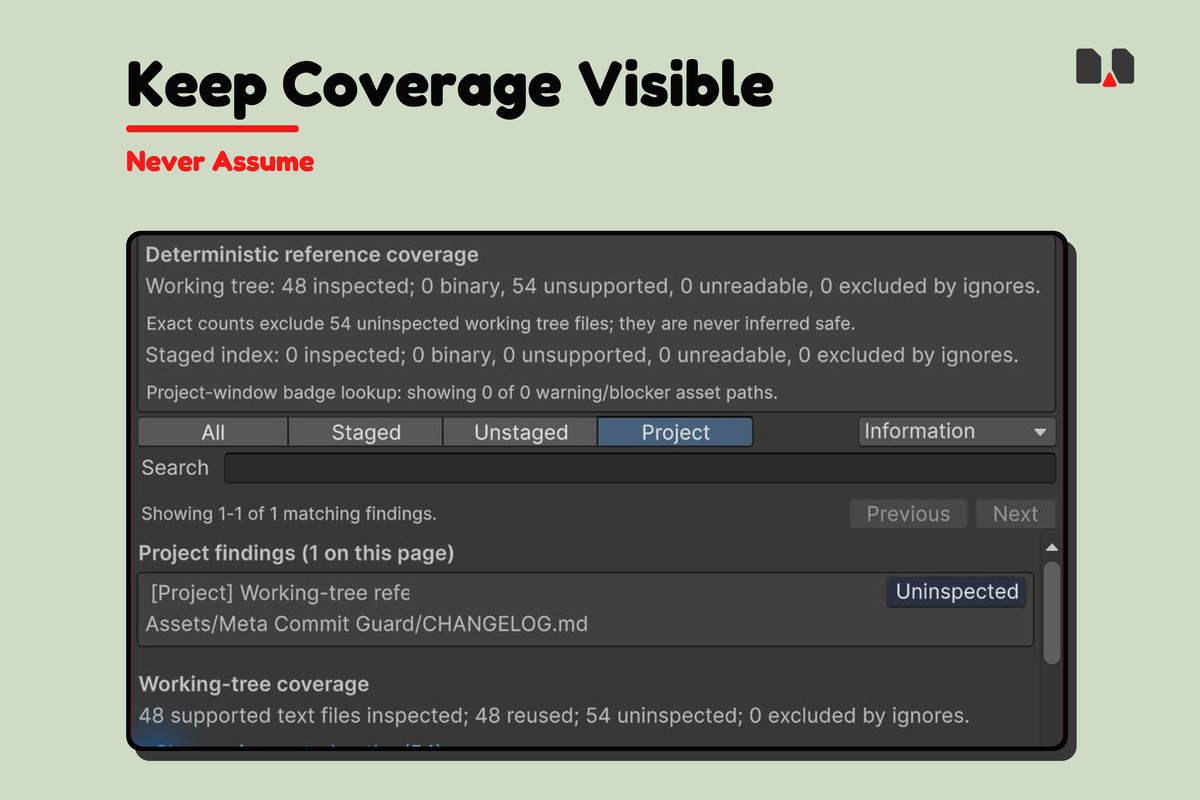The image size is (1200, 800).
Task: Click the Next page button
Action: [x=1015, y=514]
